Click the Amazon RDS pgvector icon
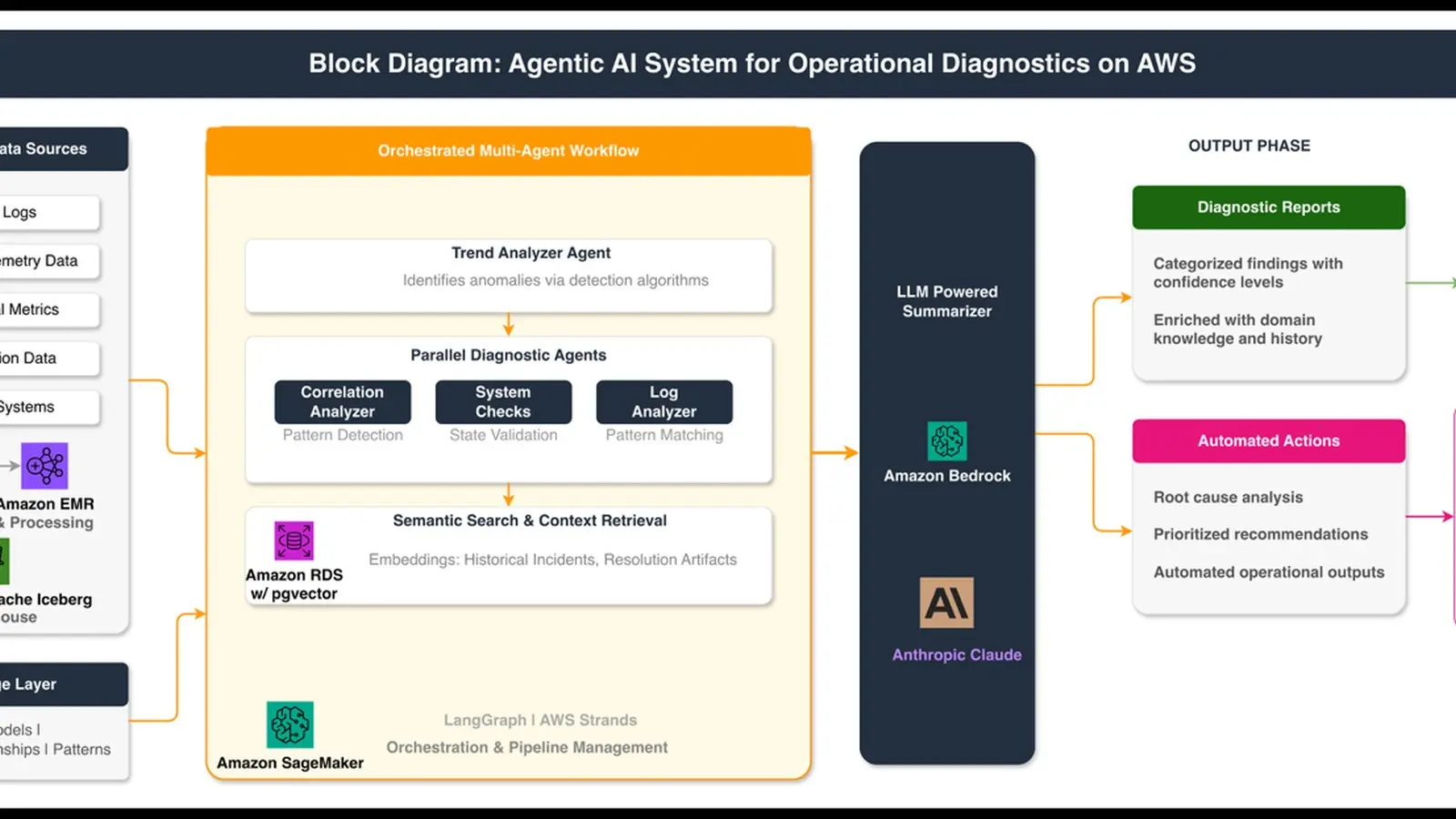The width and height of the screenshot is (1456, 819). point(294,541)
